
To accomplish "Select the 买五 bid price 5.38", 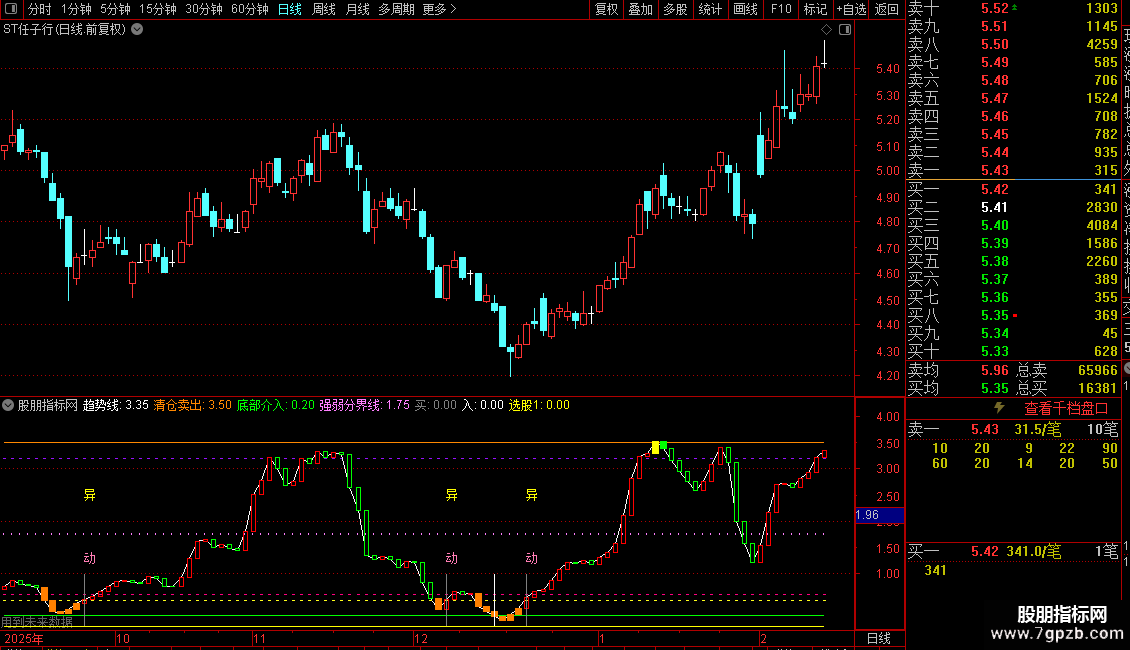I will (x=995, y=262).
